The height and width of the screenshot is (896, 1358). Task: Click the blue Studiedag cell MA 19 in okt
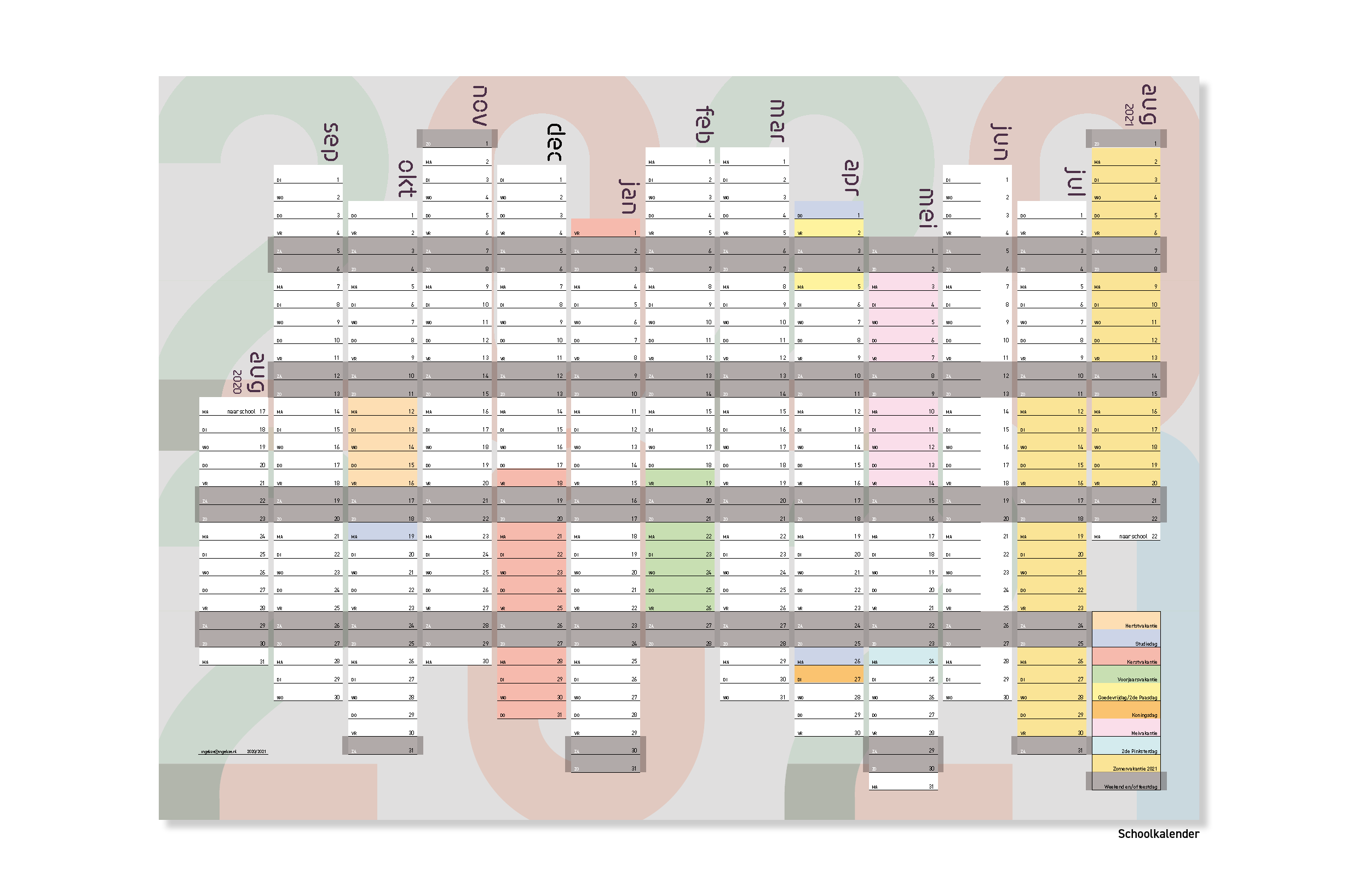point(382,531)
